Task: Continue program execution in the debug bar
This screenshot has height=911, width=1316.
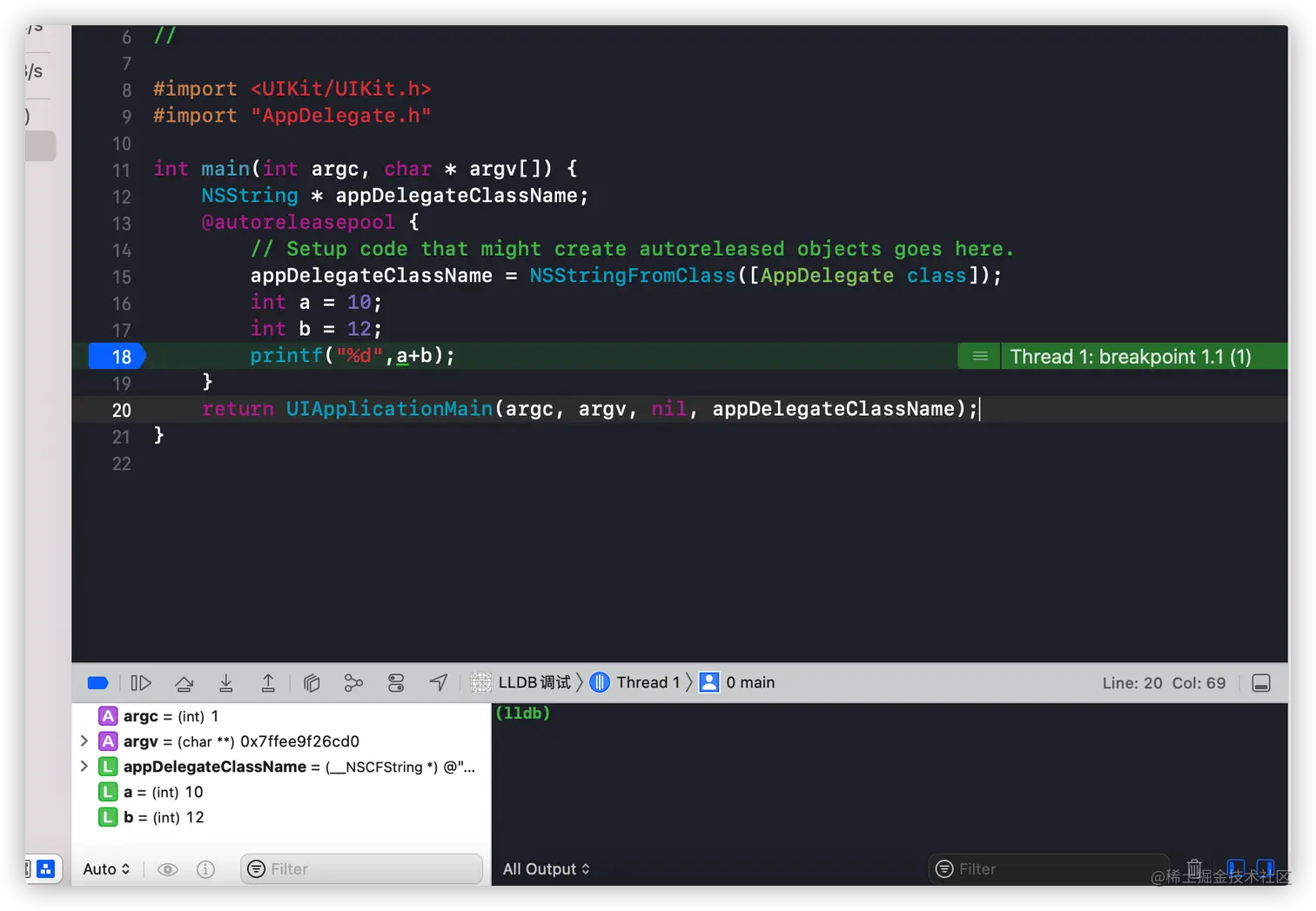Action: (x=141, y=683)
